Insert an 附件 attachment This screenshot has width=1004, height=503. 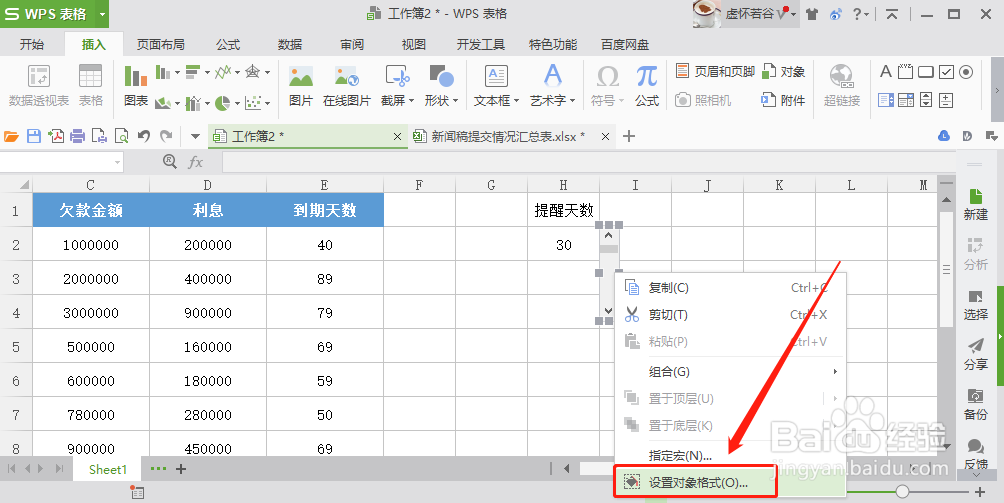pos(783,100)
